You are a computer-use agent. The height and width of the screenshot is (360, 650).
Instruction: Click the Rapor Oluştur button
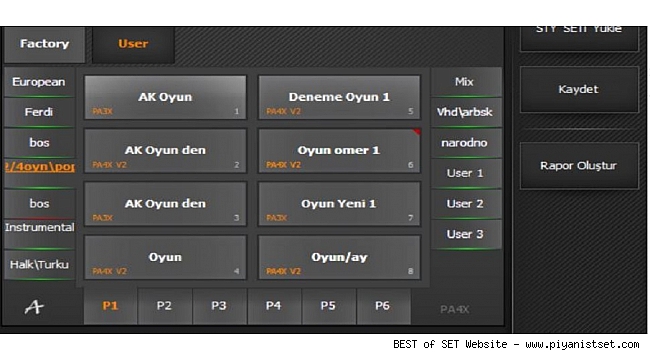pyautogui.click(x=579, y=166)
